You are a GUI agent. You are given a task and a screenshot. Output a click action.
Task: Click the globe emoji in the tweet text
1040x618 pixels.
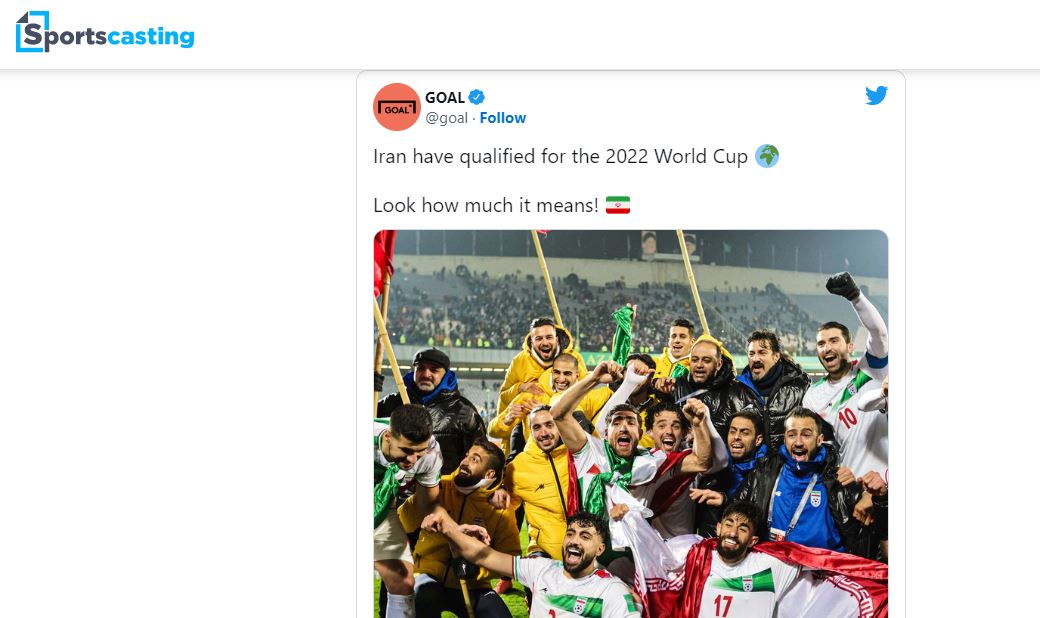pyautogui.click(x=768, y=156)
